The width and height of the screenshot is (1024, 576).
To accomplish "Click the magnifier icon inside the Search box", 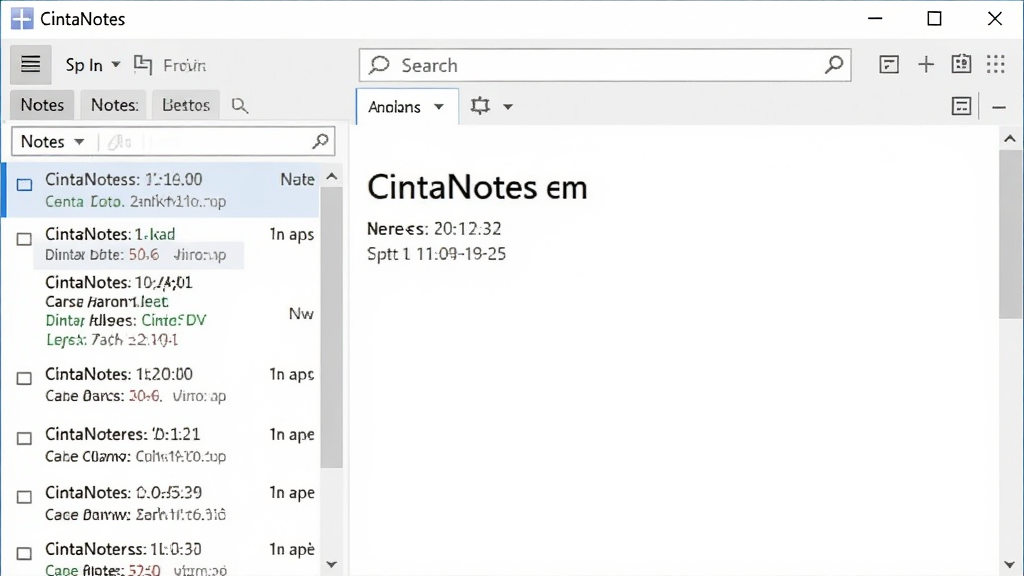I will coord(834,65).
